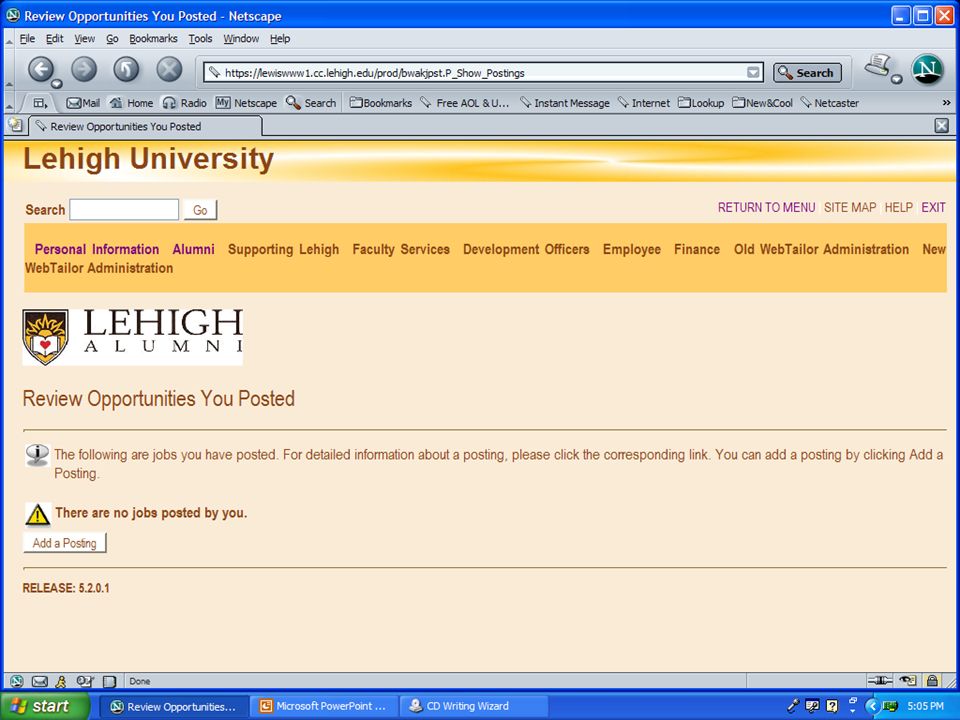Open the Window menu

click(241, 39)
